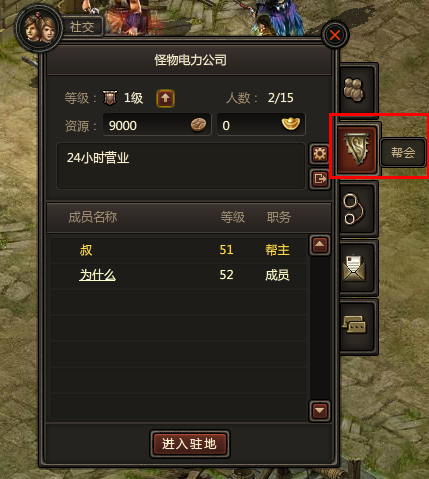Click the guild settings gear icon

click(x=319, y=154)
